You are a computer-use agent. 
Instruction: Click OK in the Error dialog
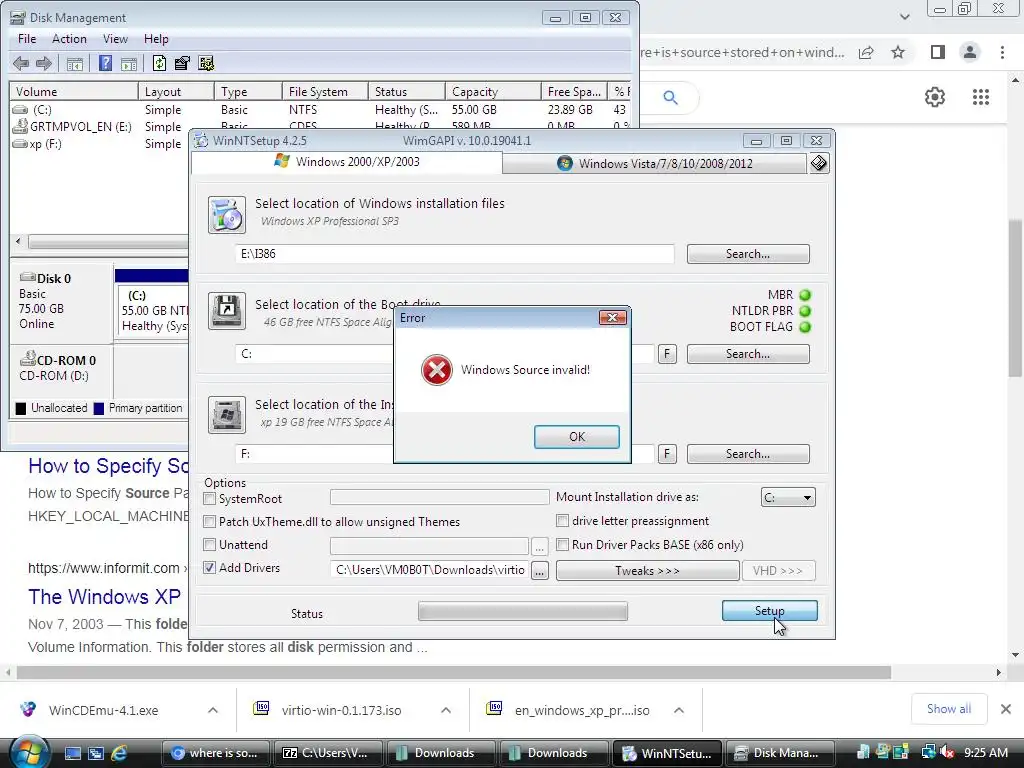pos(577,437)
